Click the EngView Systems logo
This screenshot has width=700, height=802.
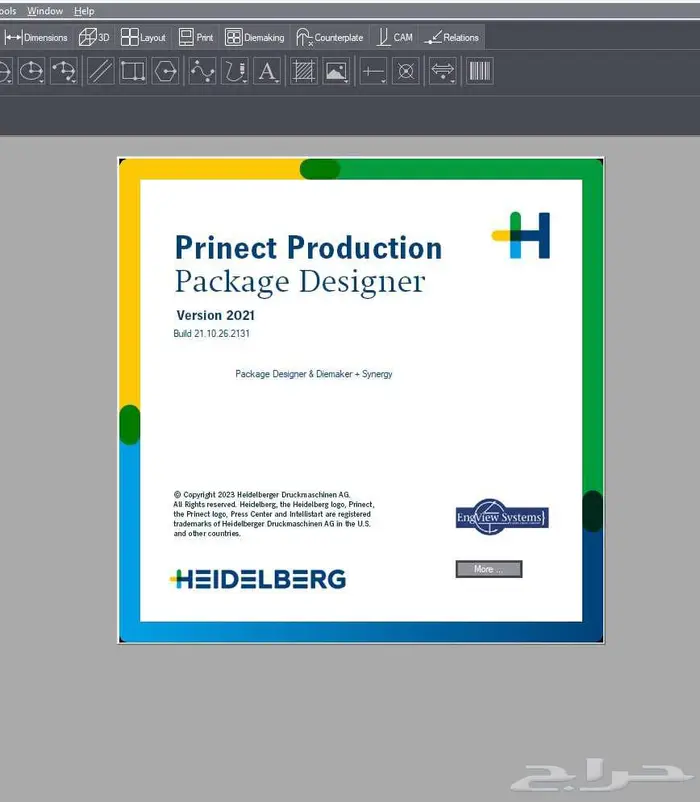point(501,518)
